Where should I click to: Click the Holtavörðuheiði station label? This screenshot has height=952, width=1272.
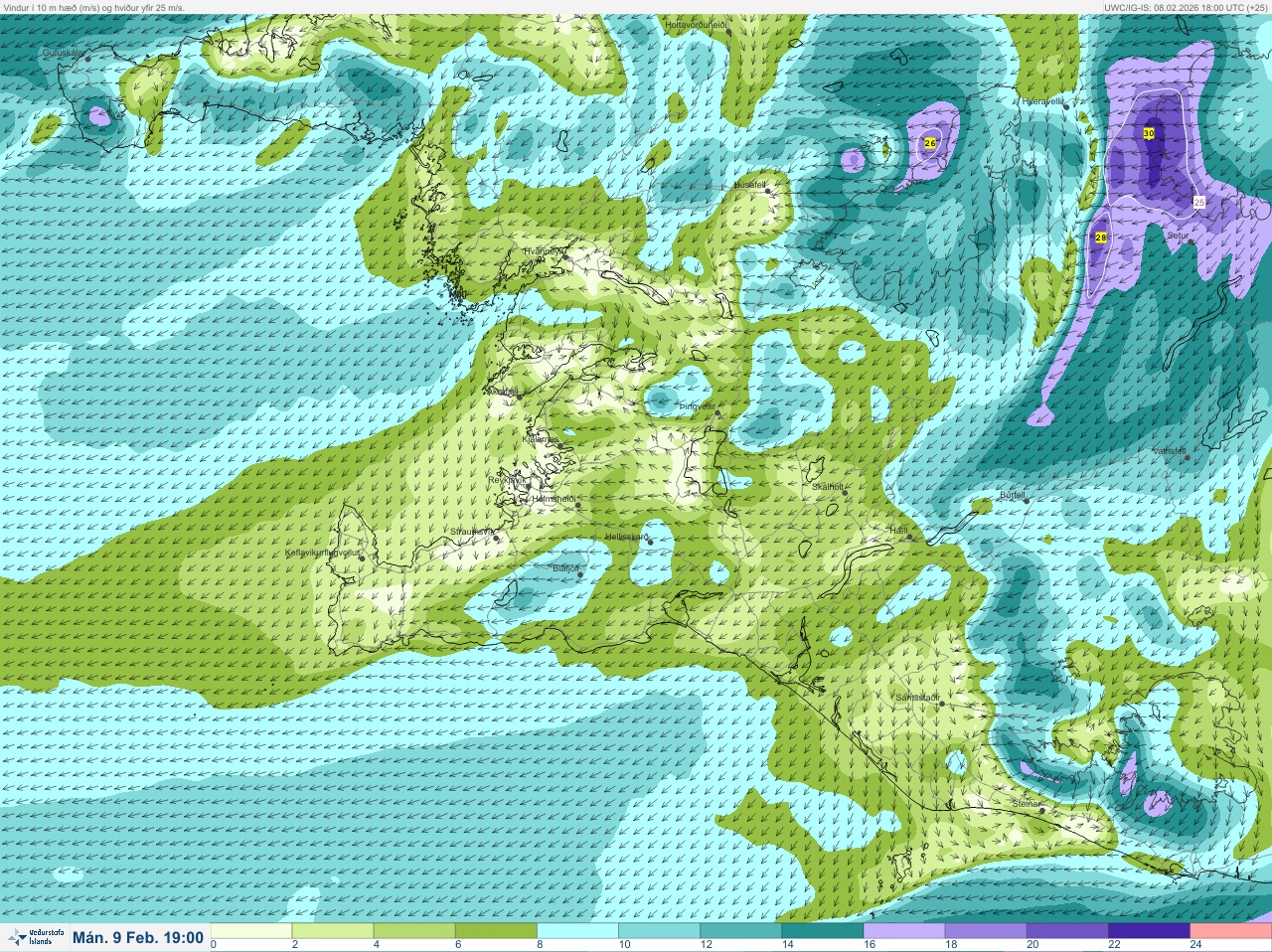[696, 23]
